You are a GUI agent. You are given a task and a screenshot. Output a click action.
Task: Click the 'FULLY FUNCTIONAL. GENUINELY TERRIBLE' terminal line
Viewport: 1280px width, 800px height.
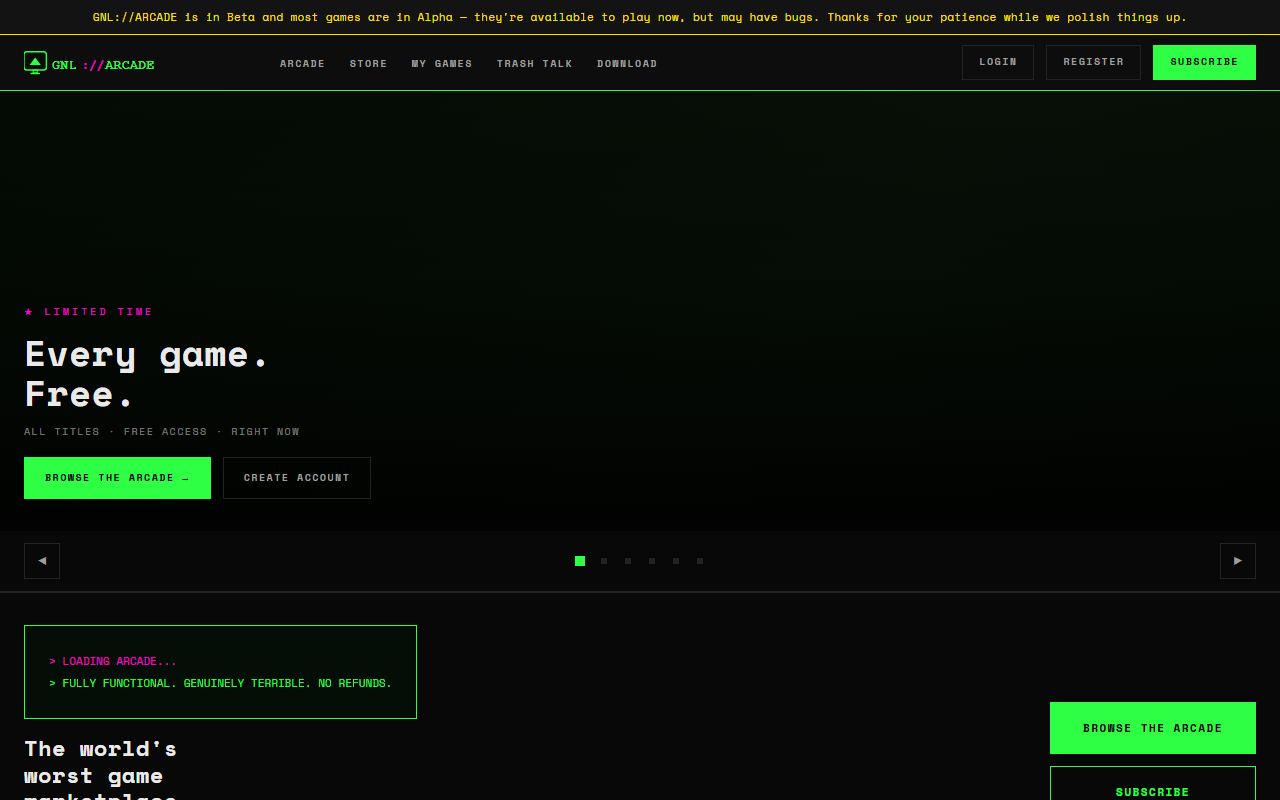[x=220, y=683]
